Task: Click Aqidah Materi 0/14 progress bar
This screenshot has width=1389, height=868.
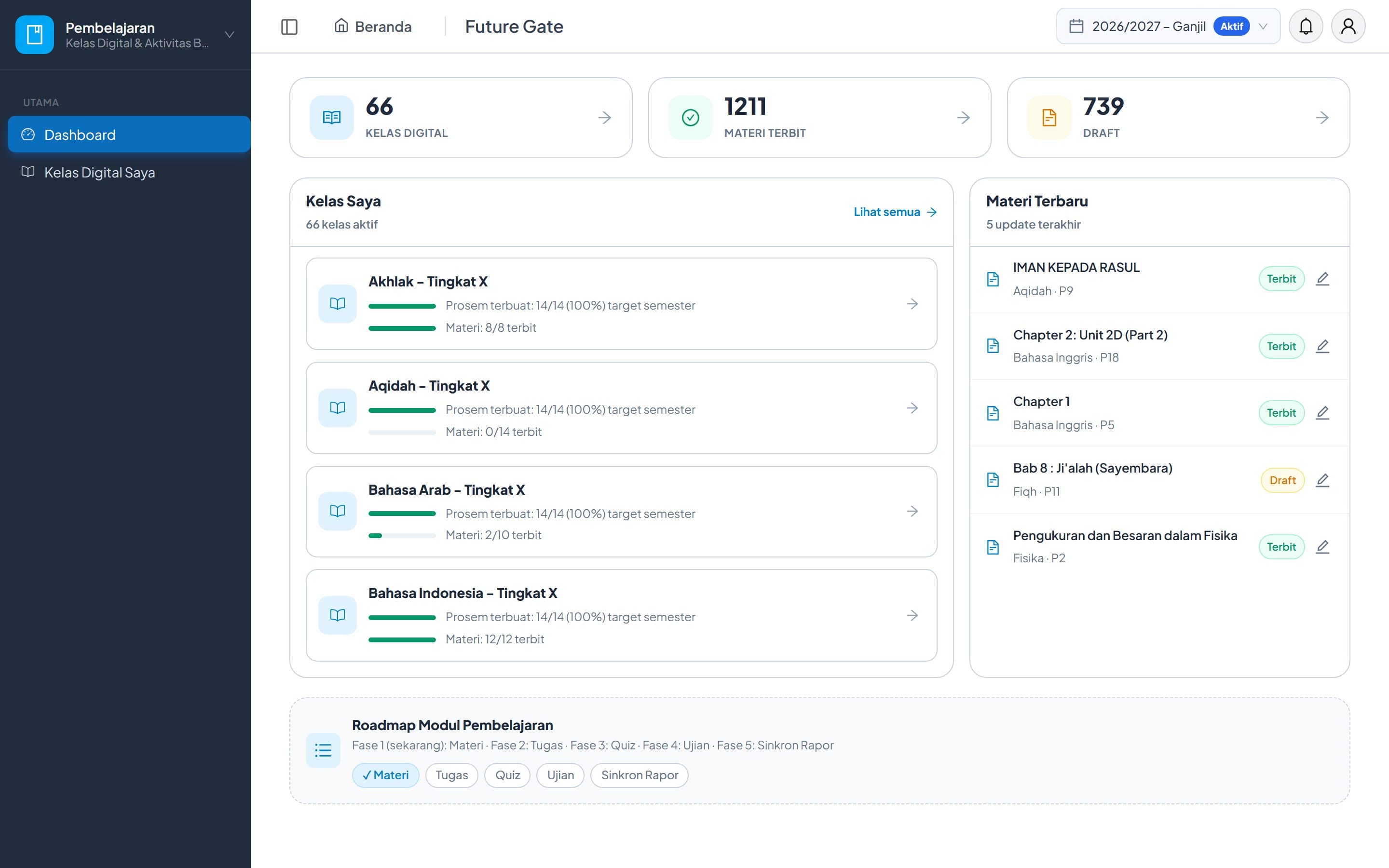Action: (402, 432)
